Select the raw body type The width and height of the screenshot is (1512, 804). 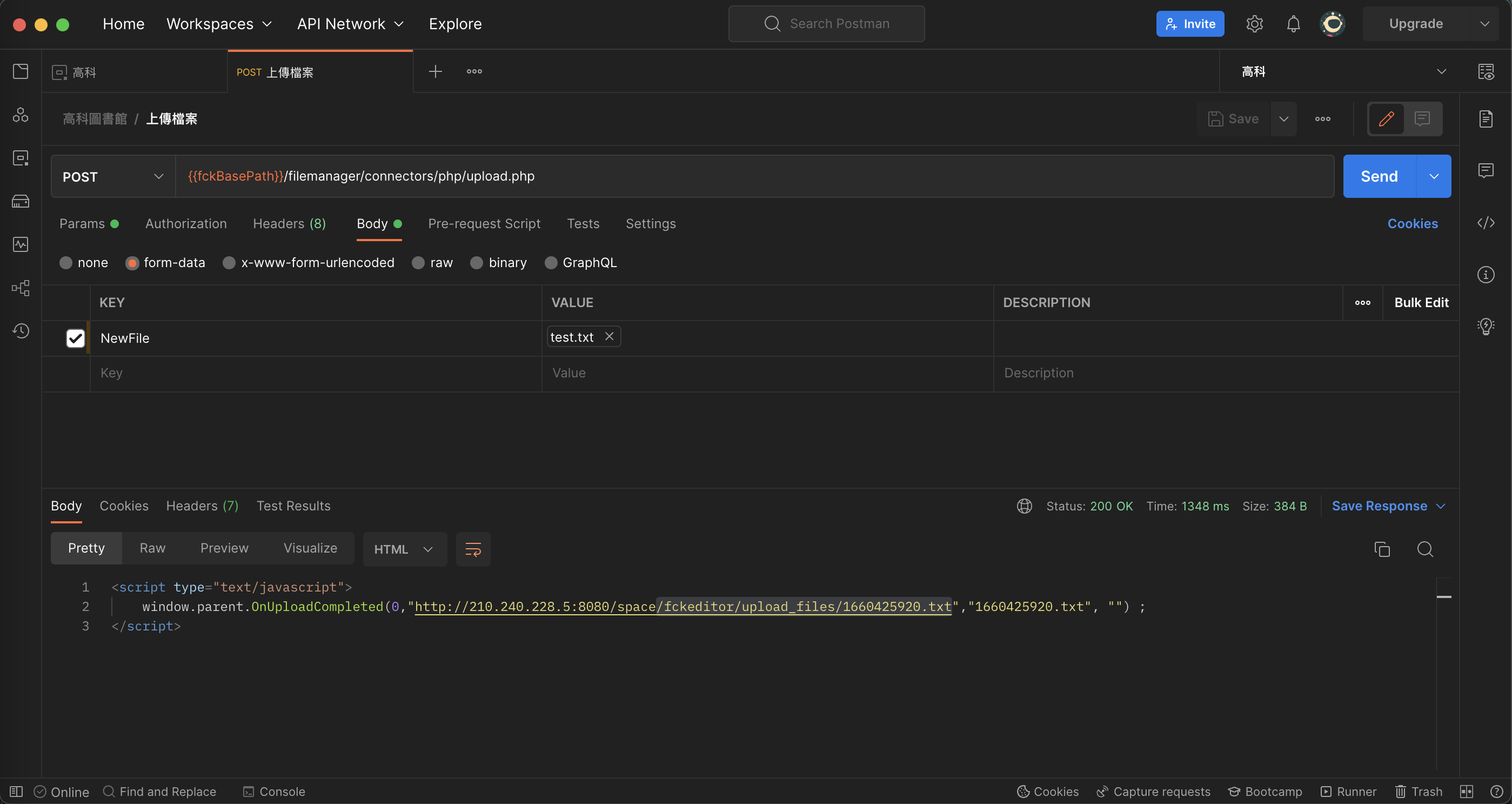(418, 263)
